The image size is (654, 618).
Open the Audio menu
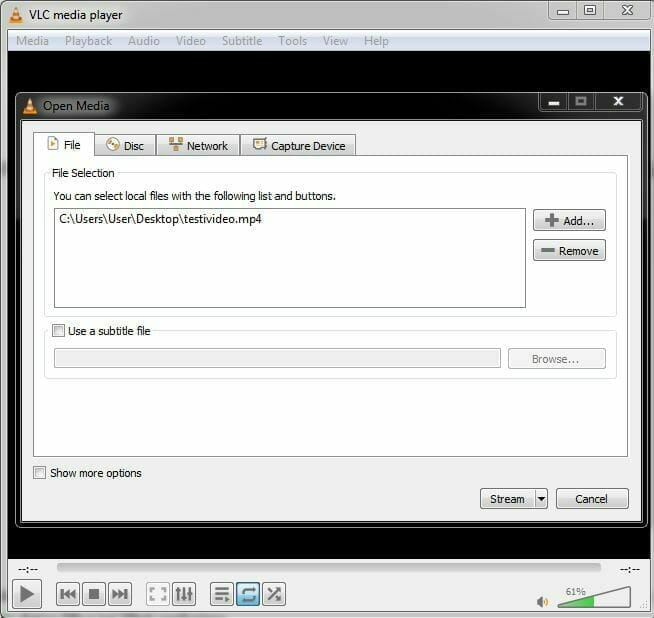pos(144,41)
